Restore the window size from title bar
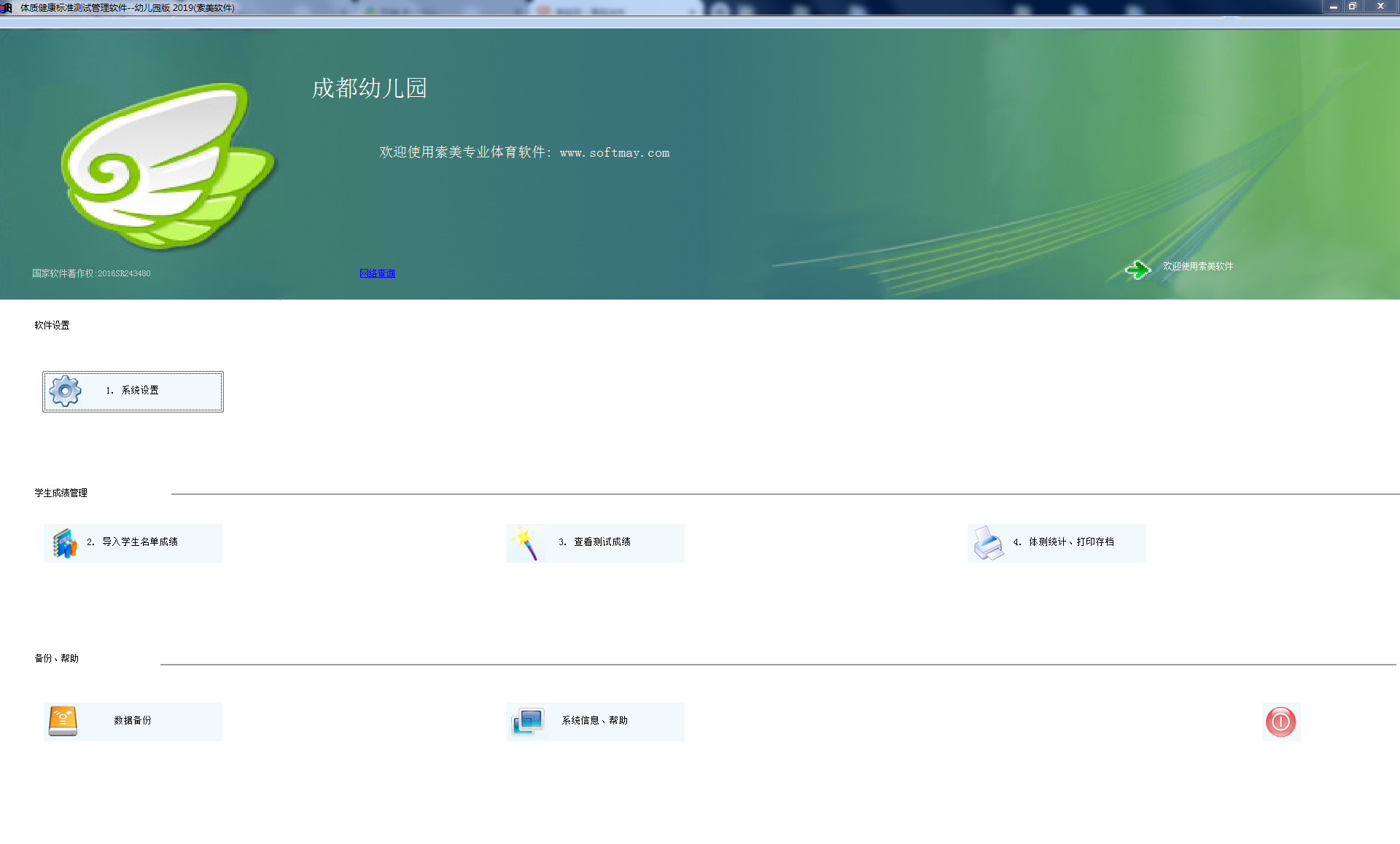The height and width of the screenshot is (844, 1400). click(x=1353, y=7)
